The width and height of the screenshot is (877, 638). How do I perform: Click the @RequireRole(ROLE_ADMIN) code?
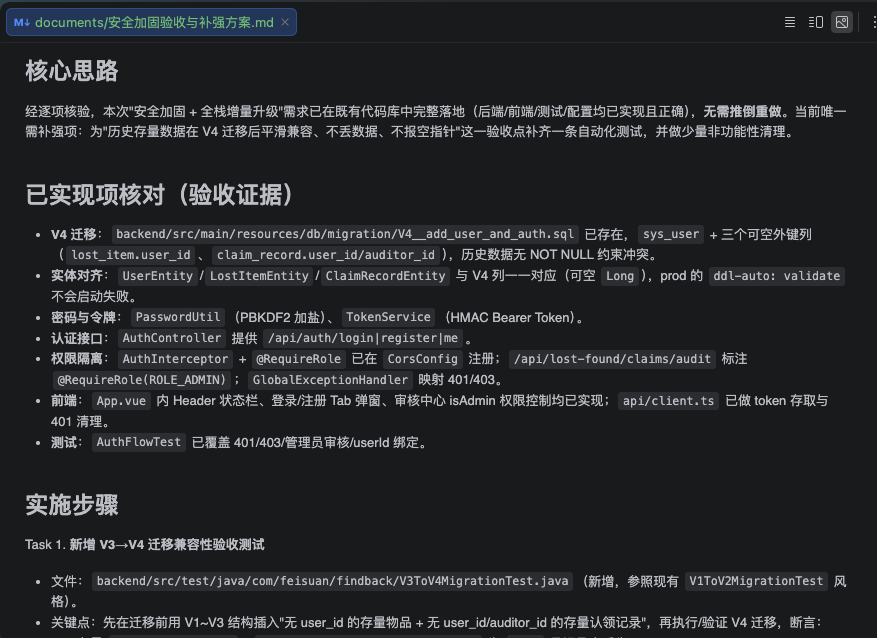(x=142, y=380)
